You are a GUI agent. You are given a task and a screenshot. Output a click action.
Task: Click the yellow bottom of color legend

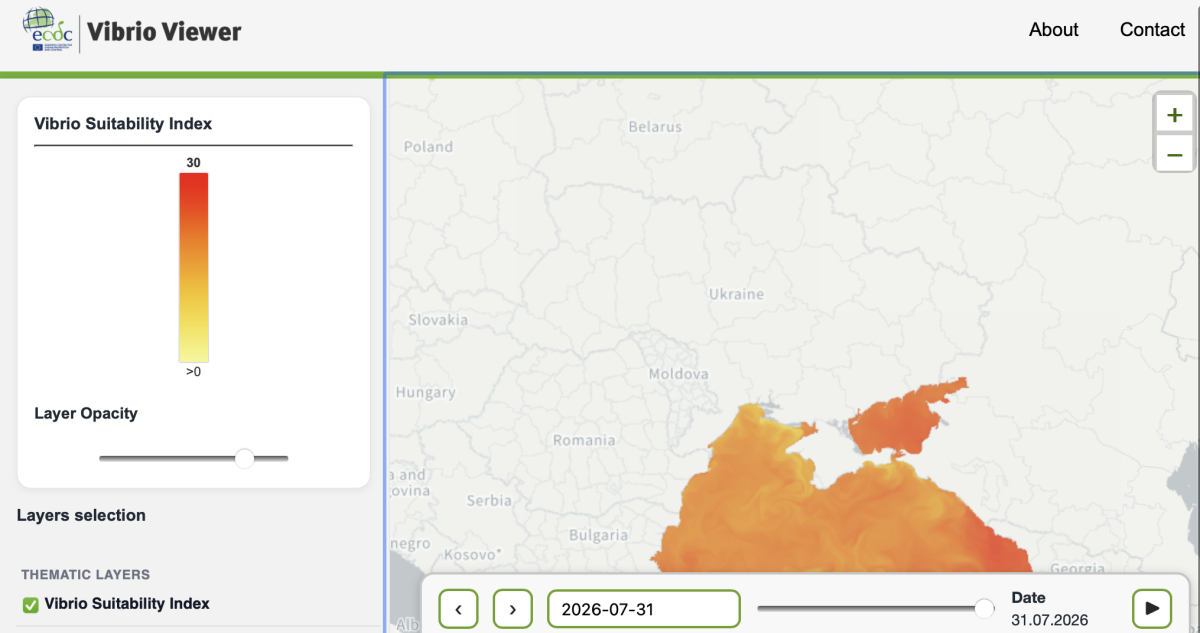(x=194, y=352)
